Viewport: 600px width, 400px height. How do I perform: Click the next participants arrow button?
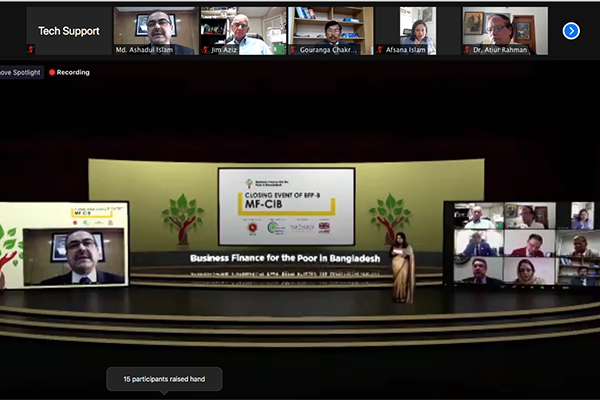pos(571,31)
